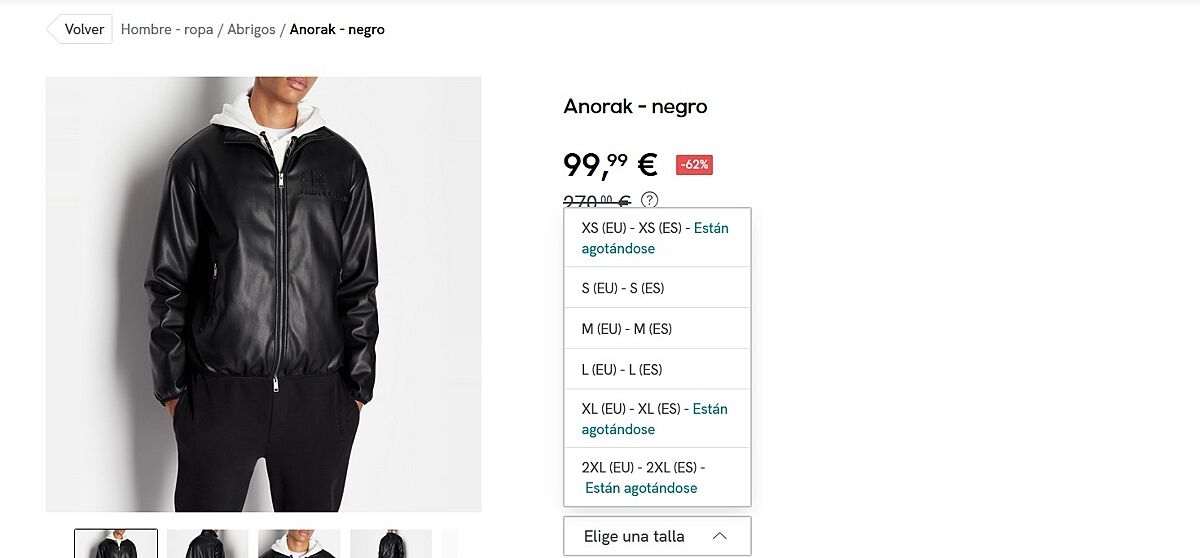1200x558 pixels.
Task: Click the Anorak - negro breadcrumb item
Action: tap(337, 29)
